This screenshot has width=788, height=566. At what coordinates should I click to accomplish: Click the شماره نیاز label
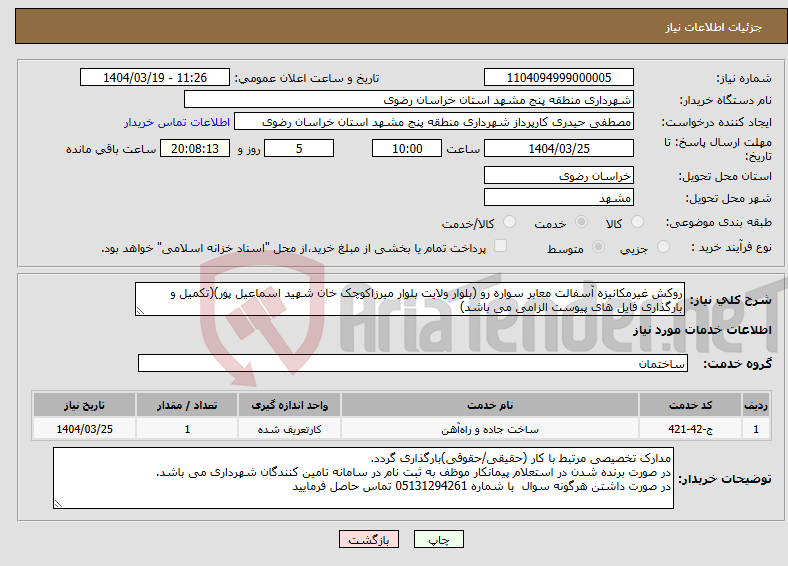click(744, 78)
